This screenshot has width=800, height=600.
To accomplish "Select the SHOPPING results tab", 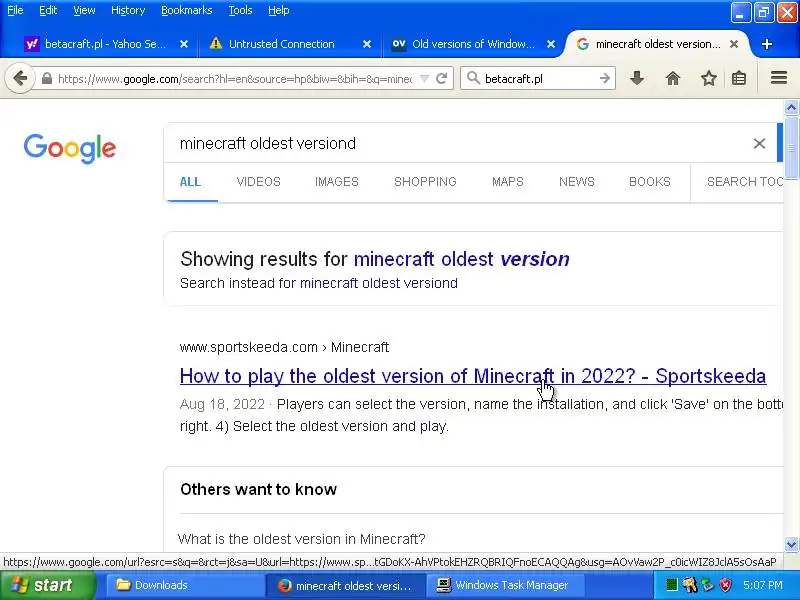I will pos(425,182).
